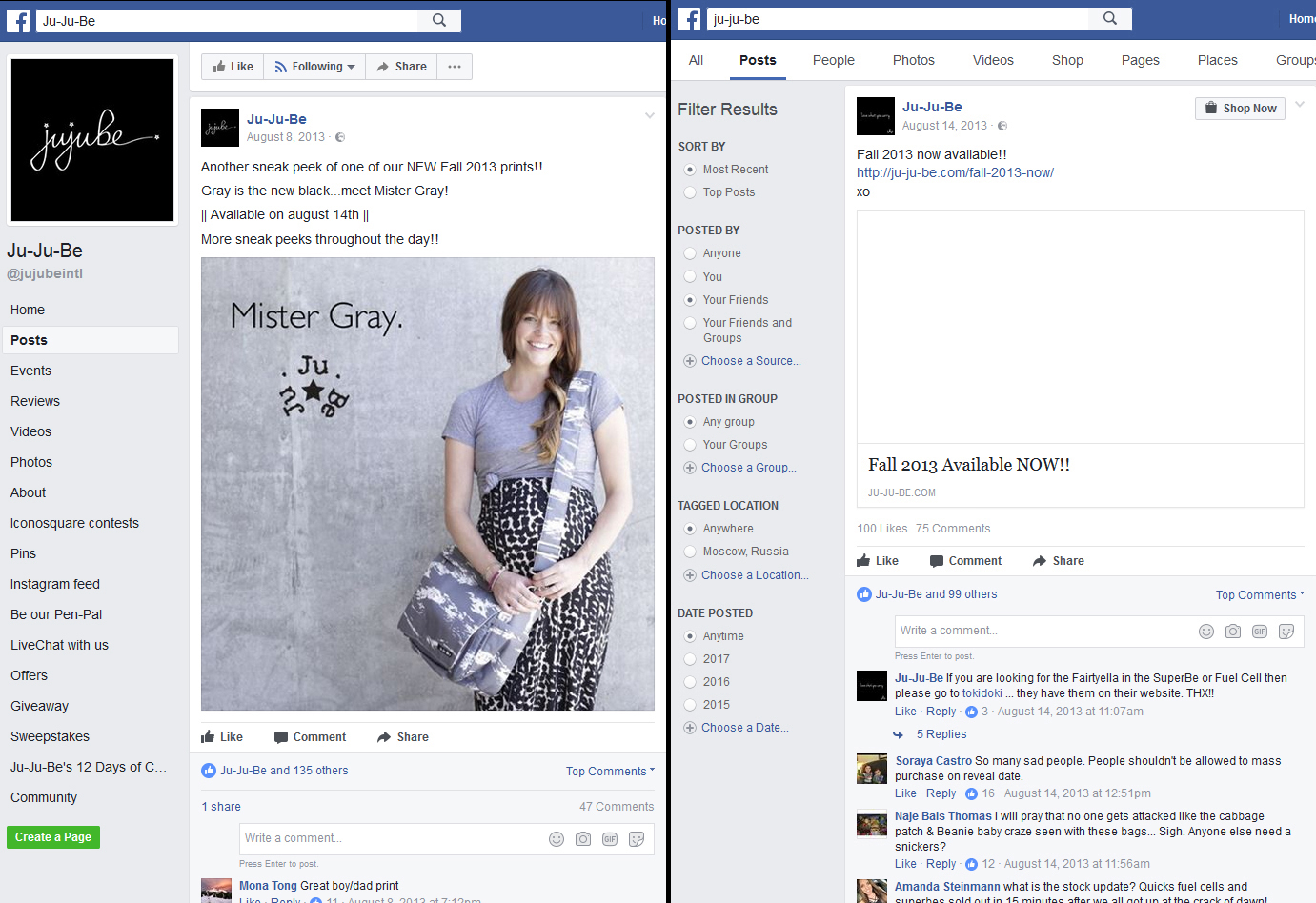1316x903 pixels.
Task: Click the GIF icon in the right comment box
Action: 1260,632
